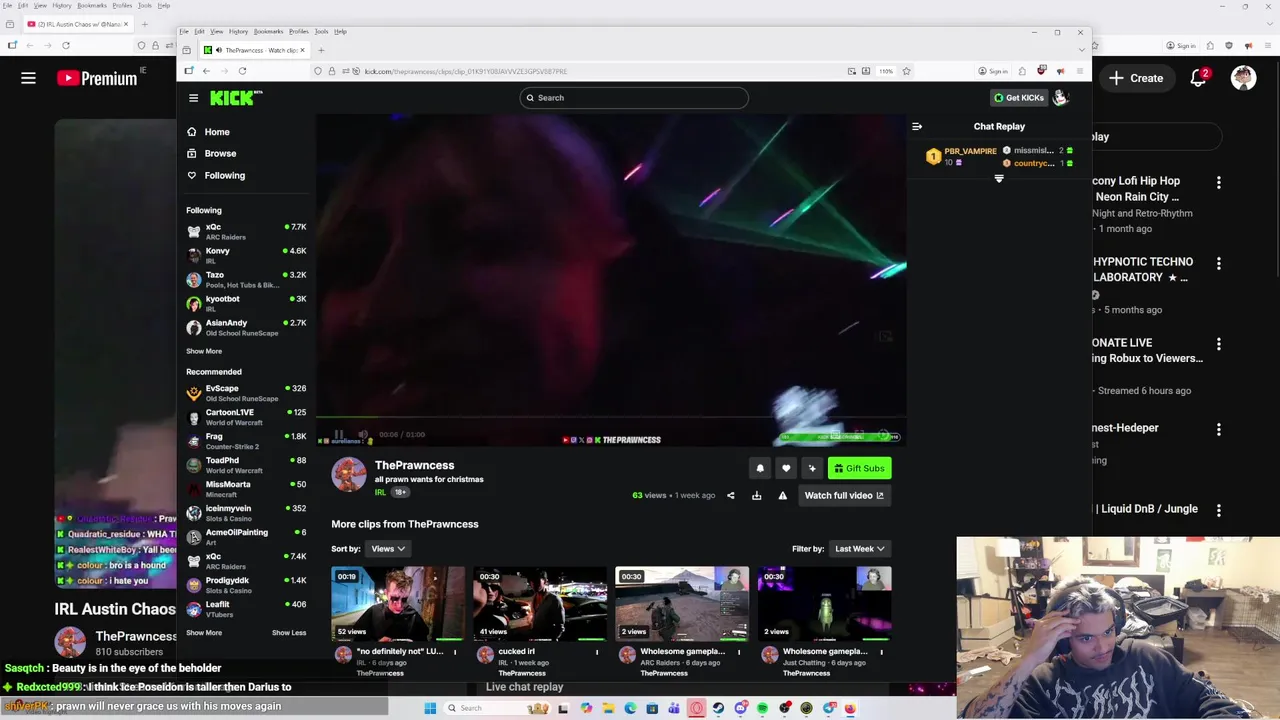This screenshot has width=1280, height=720.
Task: Select ThePrawncess clip browser tab
Action: (255, 50)
